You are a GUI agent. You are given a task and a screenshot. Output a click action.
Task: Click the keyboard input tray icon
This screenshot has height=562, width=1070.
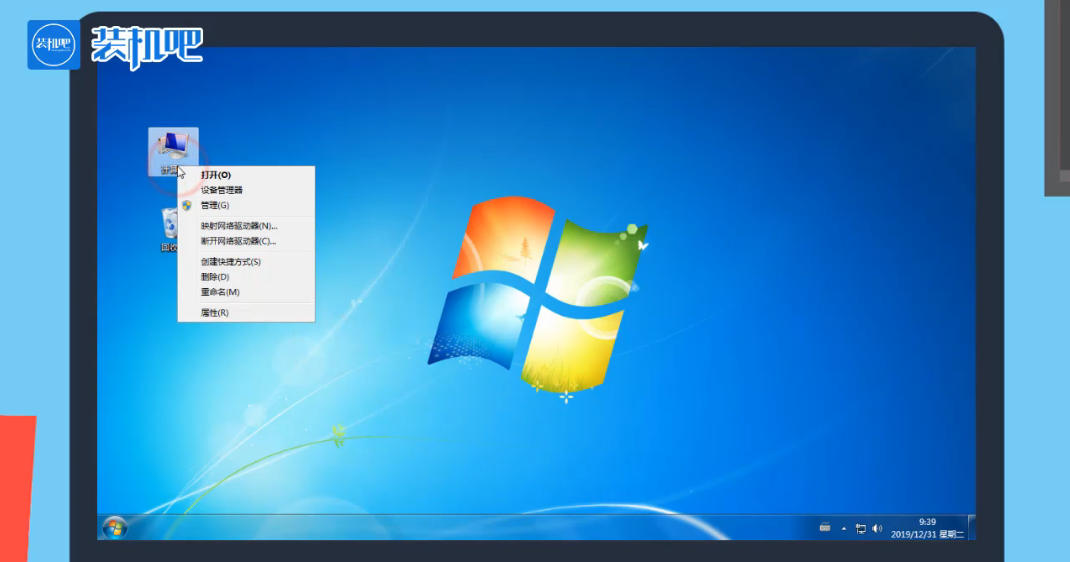825,527
